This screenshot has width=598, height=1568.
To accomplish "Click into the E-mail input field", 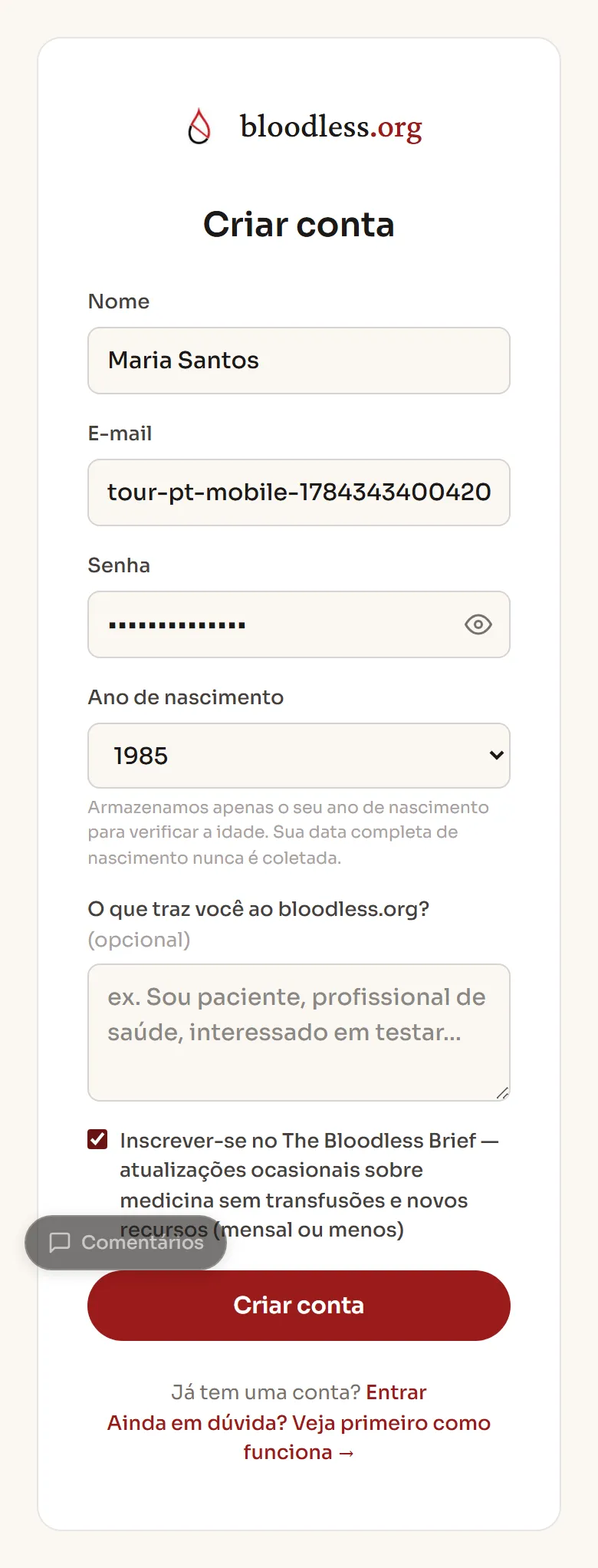I will pos(299,492).
